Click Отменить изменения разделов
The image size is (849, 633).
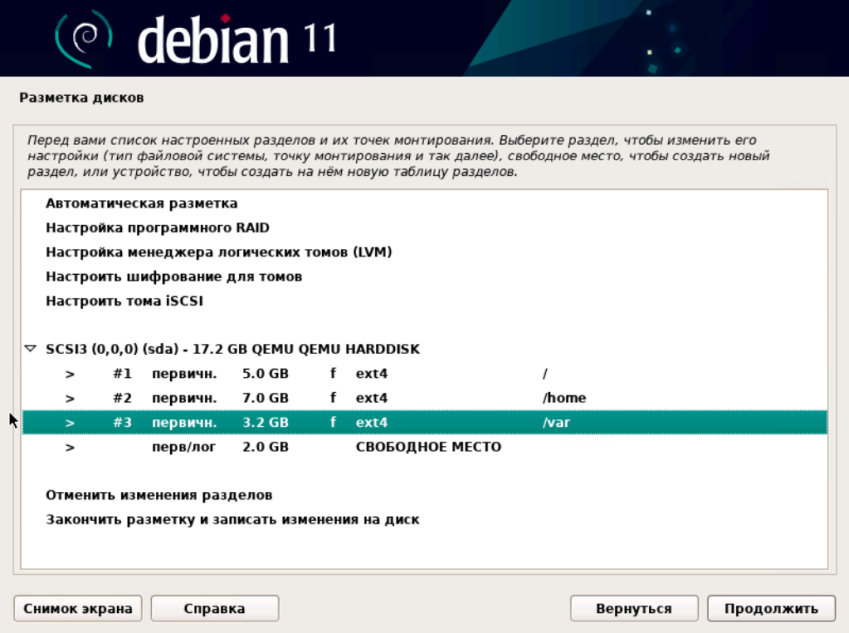coord(159,495)
